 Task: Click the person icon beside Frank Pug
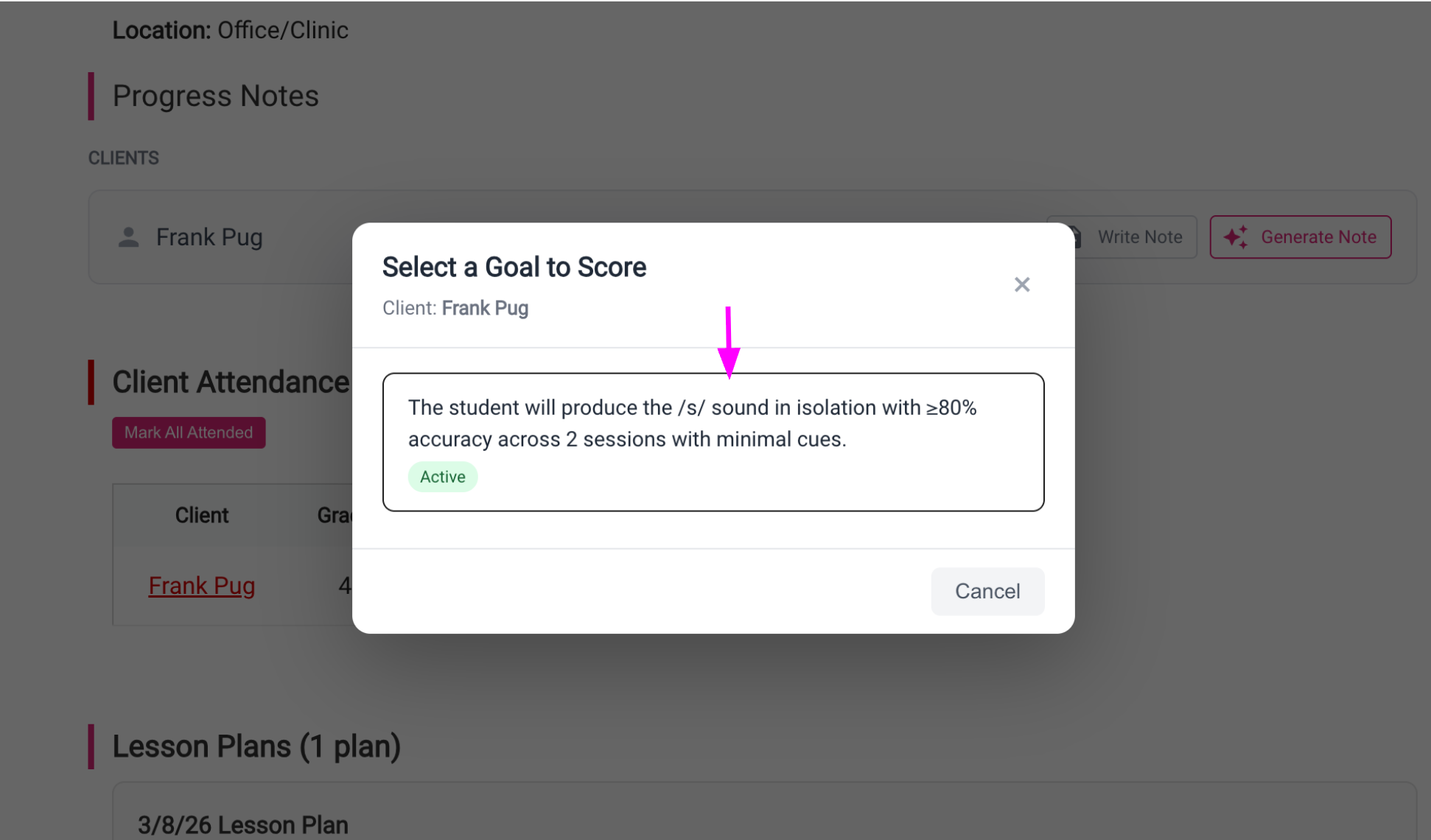[129, 237]
